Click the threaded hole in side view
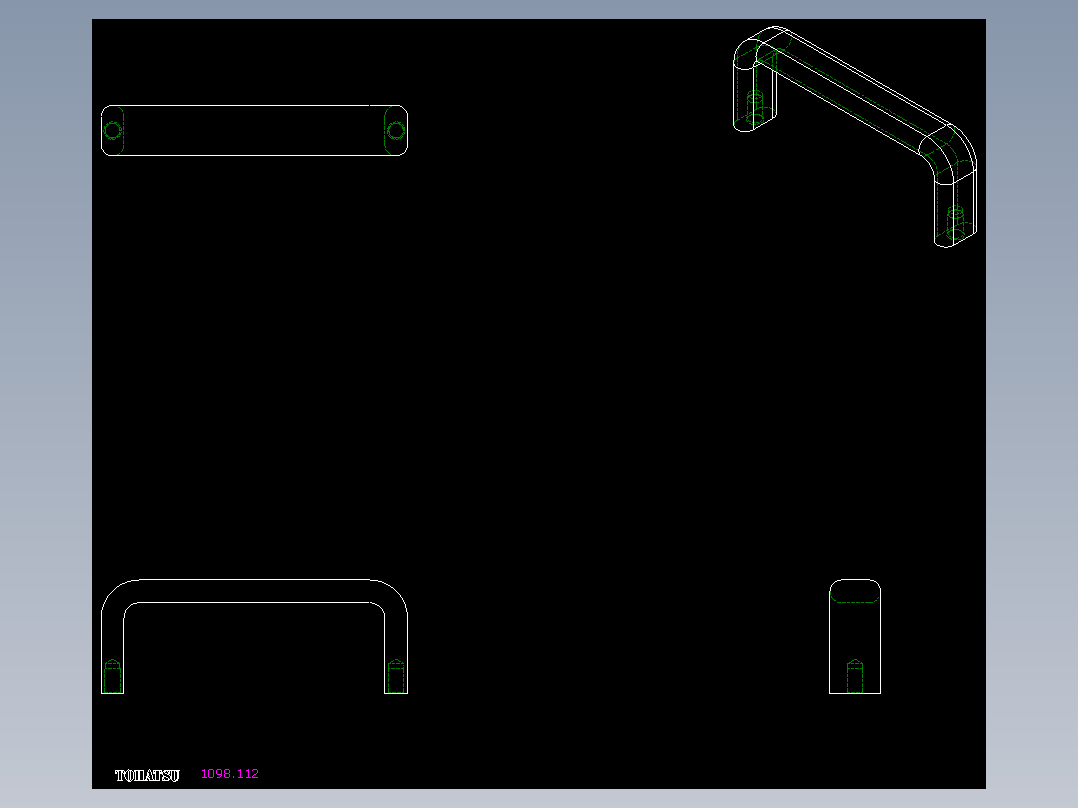Viewport: 1078px width, 808px height. point(855,676)
